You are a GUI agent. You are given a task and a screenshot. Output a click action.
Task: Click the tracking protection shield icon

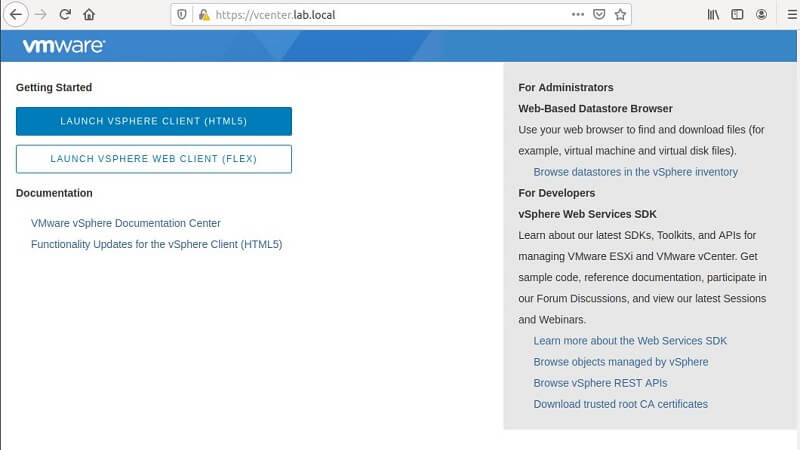(x=182, y=15)
